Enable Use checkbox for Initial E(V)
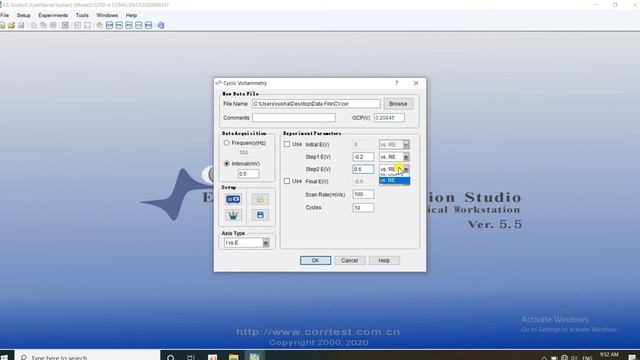This screenshot has height=360, width=640. click(x=287, y=144)
